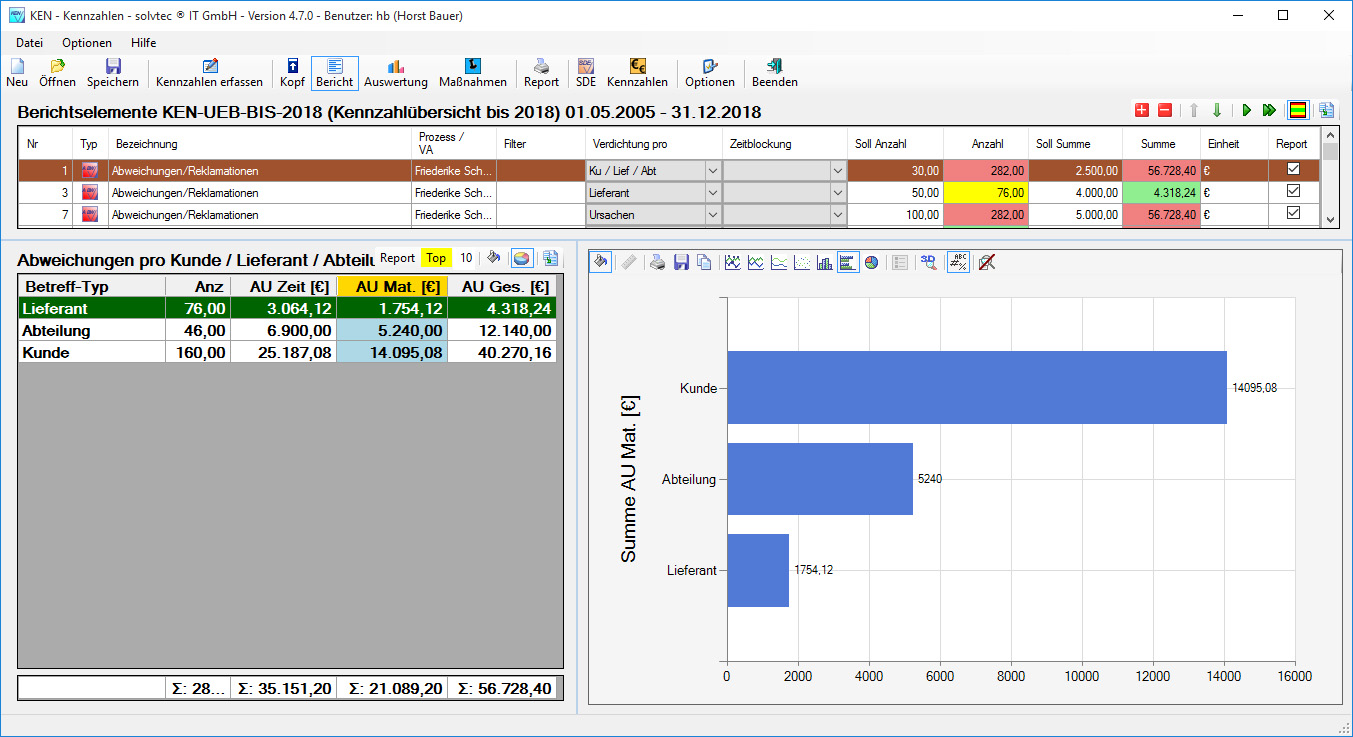Open the Datei menu
This screenshot has height=737, width=1353.
pos(29,43)
